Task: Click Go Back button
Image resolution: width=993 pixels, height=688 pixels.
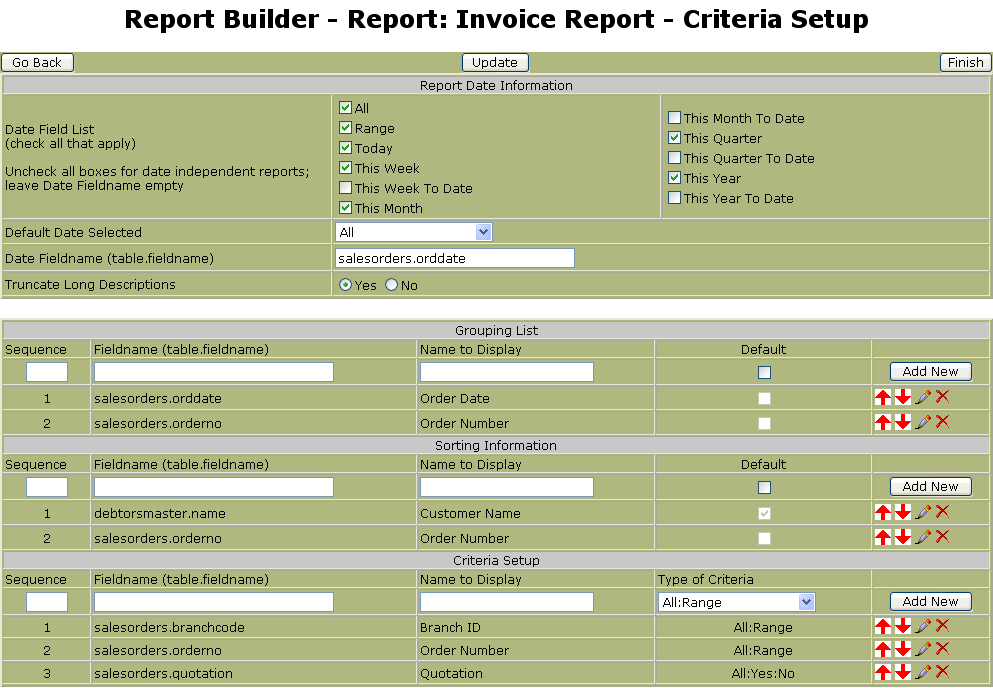Action: 38,62
